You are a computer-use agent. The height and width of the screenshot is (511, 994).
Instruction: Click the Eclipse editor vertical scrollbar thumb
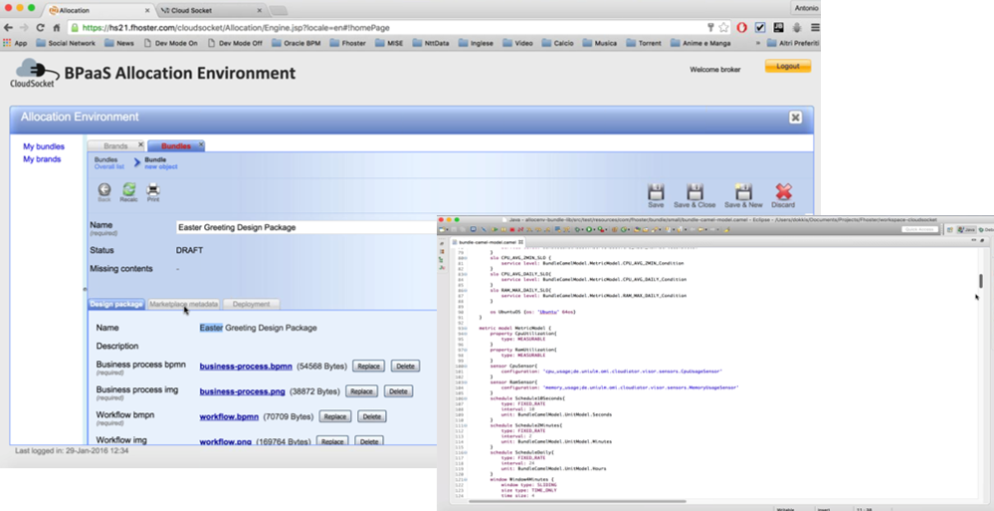[979, 282]
